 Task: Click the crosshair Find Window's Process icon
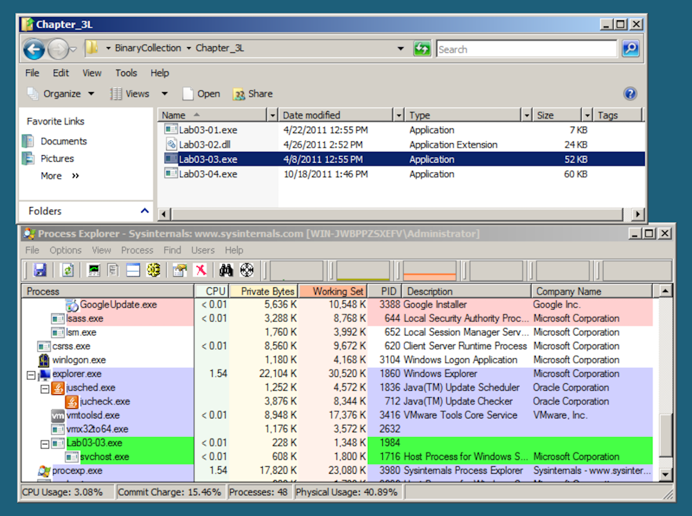[247, 270]
